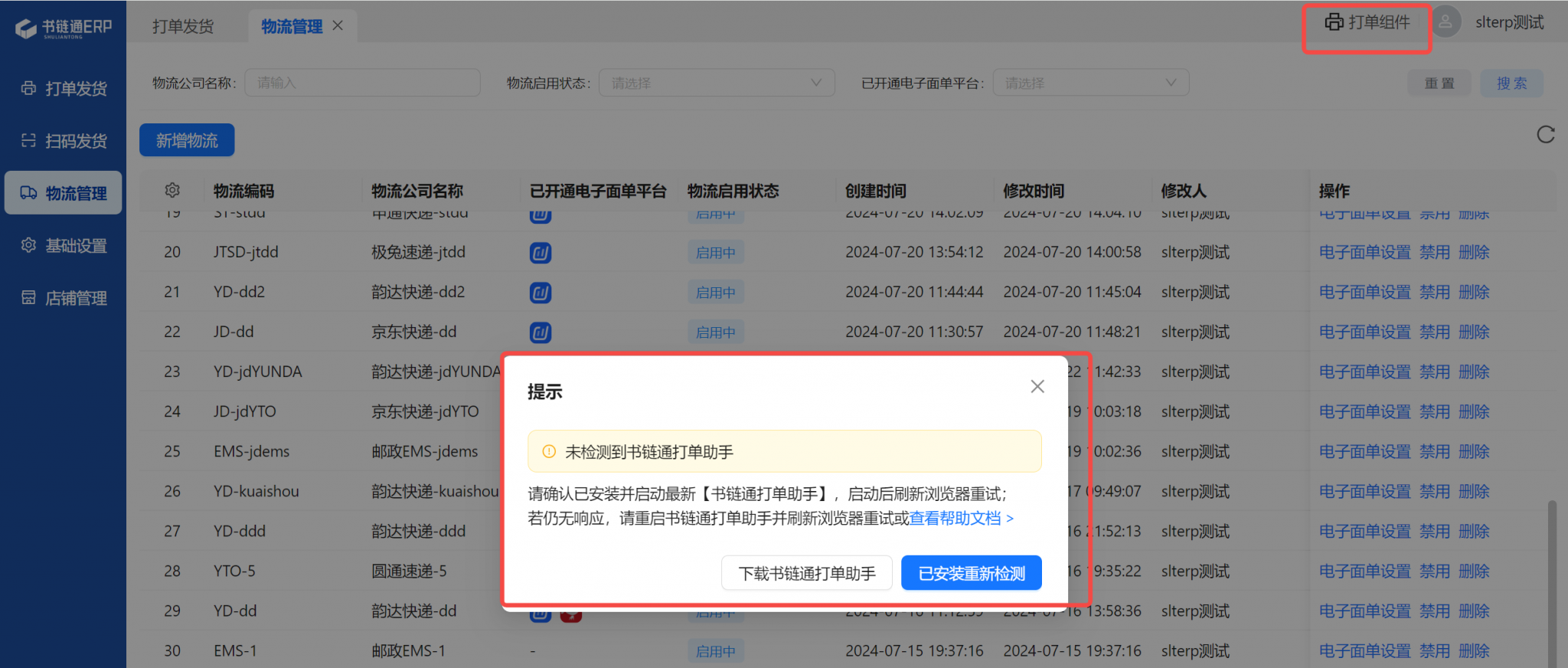Screen dimensions: 1568x668
Task: Select cell YD-kuaishou
Action: click(256, 491)
